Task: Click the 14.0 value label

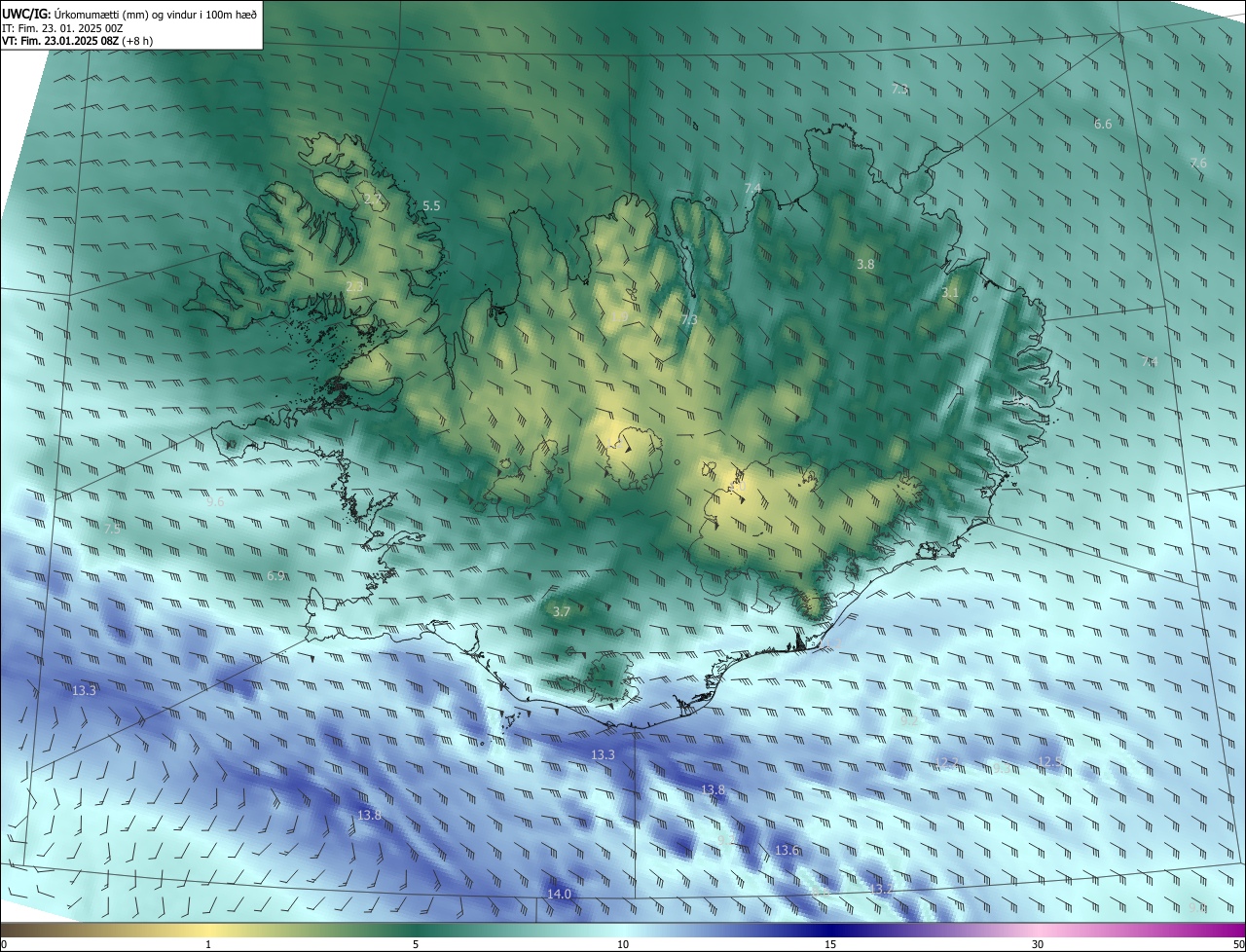Action: click(559, 895)
